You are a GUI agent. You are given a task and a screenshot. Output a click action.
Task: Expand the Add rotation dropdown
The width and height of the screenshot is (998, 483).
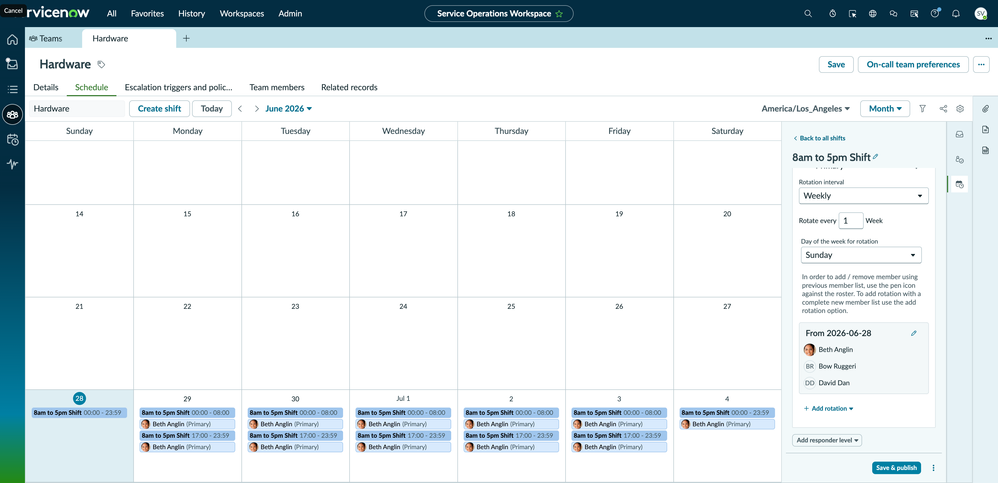click(828, 409)
